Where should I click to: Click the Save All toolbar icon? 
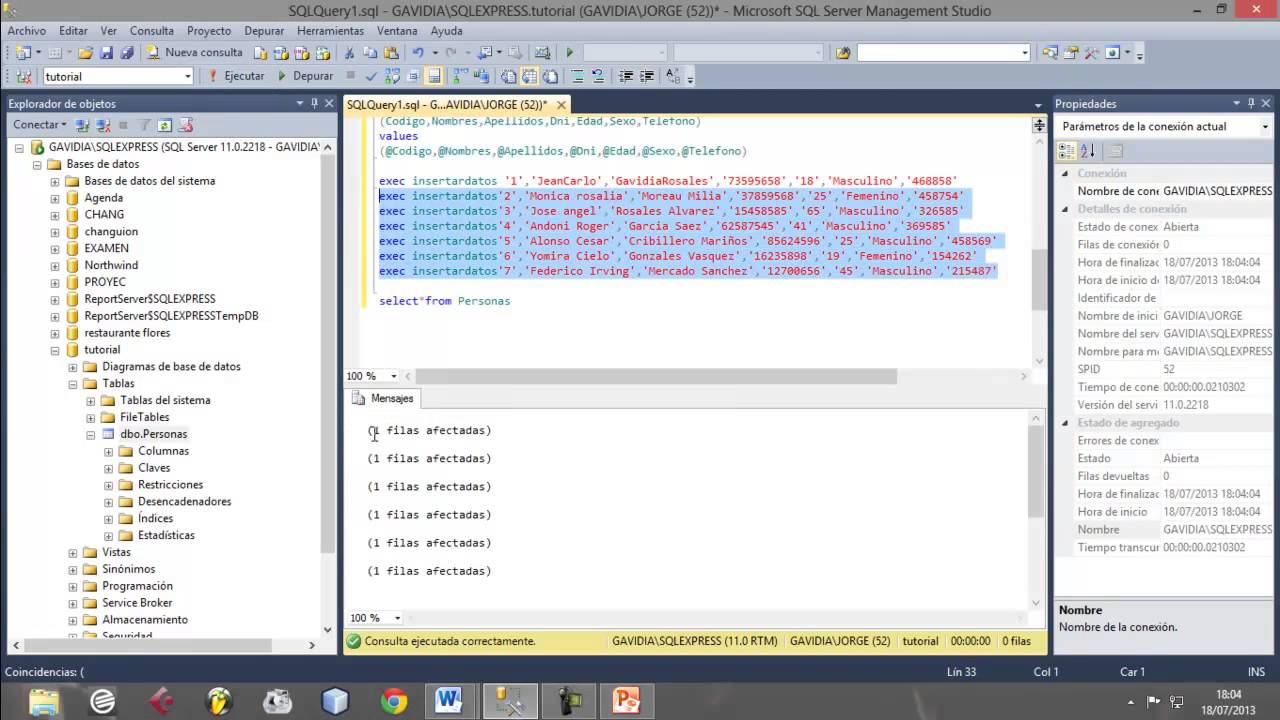[x=127, y=52]
